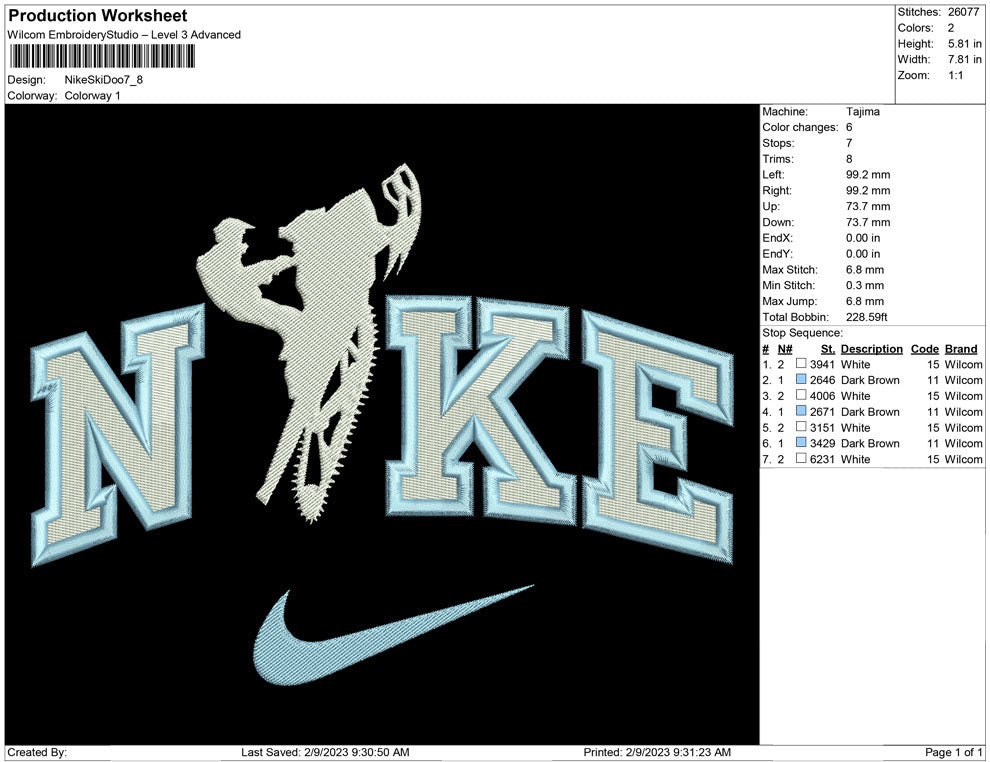Click the Down measurement label

pos(778,222)
